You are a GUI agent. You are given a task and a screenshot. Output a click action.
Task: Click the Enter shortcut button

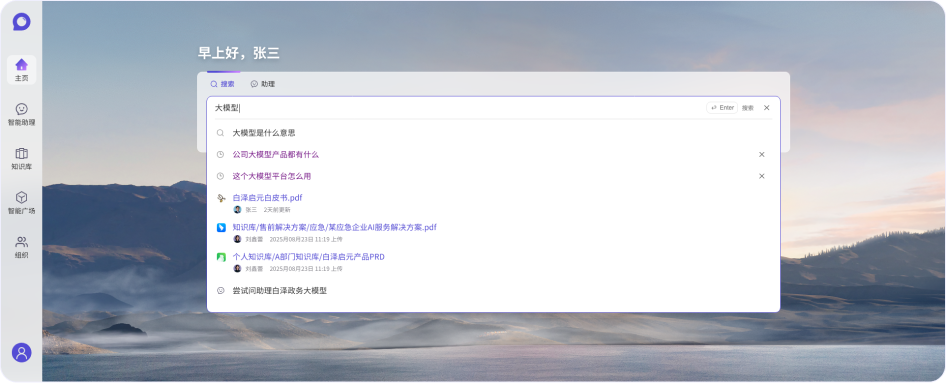[722, 108]
